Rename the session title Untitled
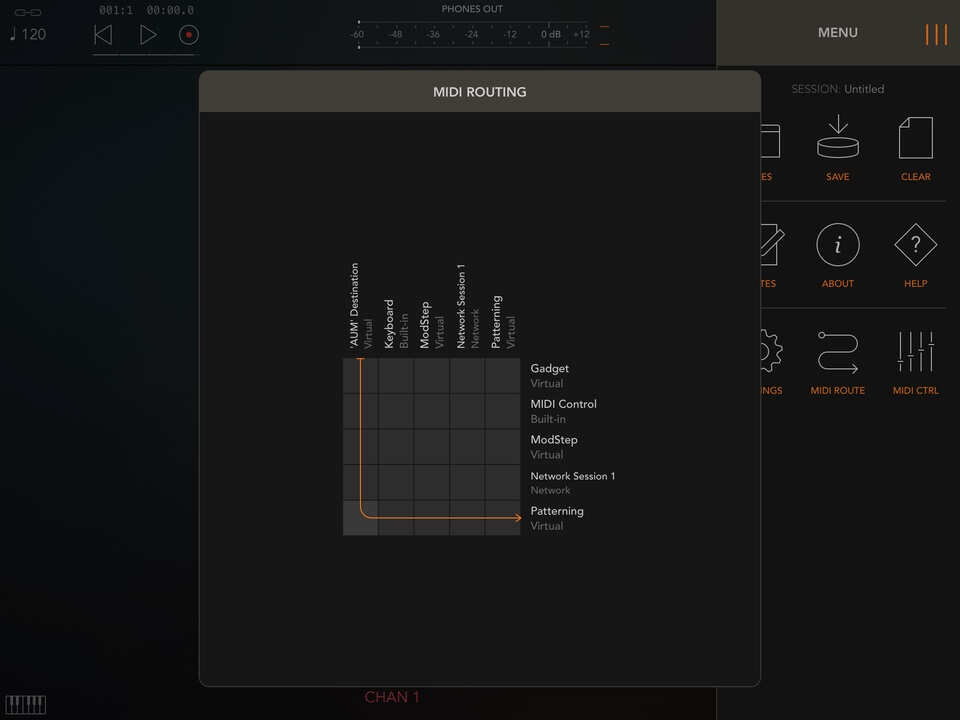Viewport: 960px width, 720px height. pos(863,89)
